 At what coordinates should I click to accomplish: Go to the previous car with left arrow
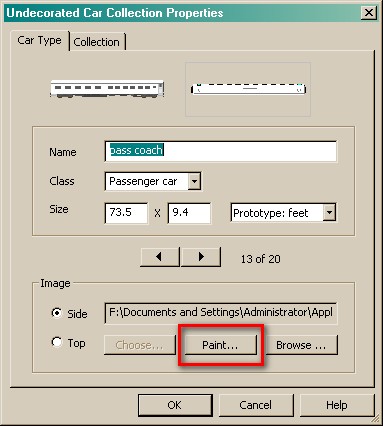(x=160, y=257)
